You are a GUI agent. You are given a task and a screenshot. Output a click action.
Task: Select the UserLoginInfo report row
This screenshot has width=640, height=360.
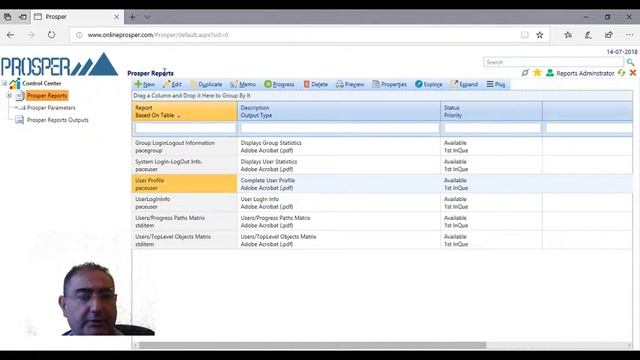point(382,203)
